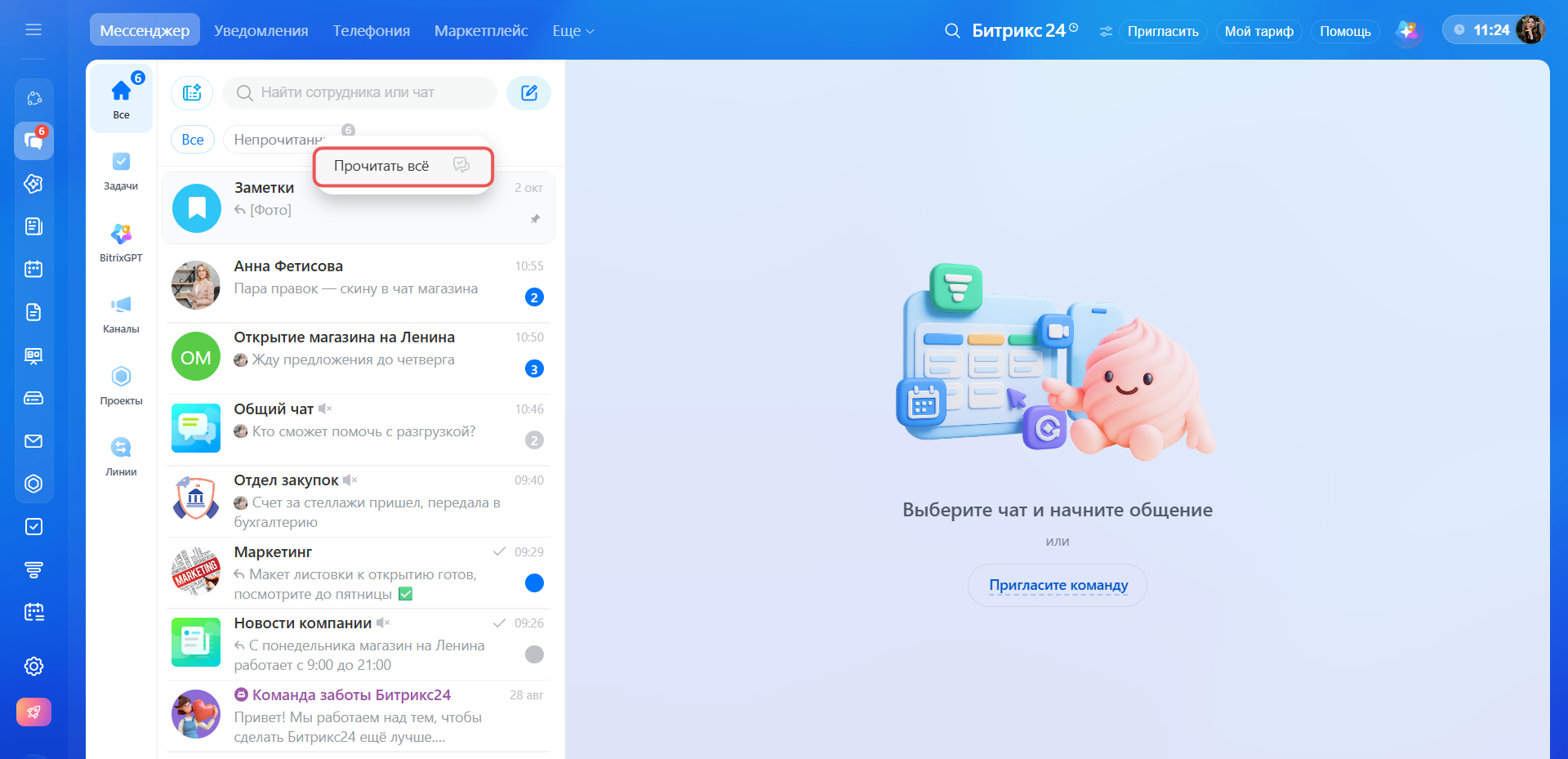The height and width of the screenshot is (759, 1568).
Task: Open the Channels (Каналы) section
Action: (x=121, y=315)
